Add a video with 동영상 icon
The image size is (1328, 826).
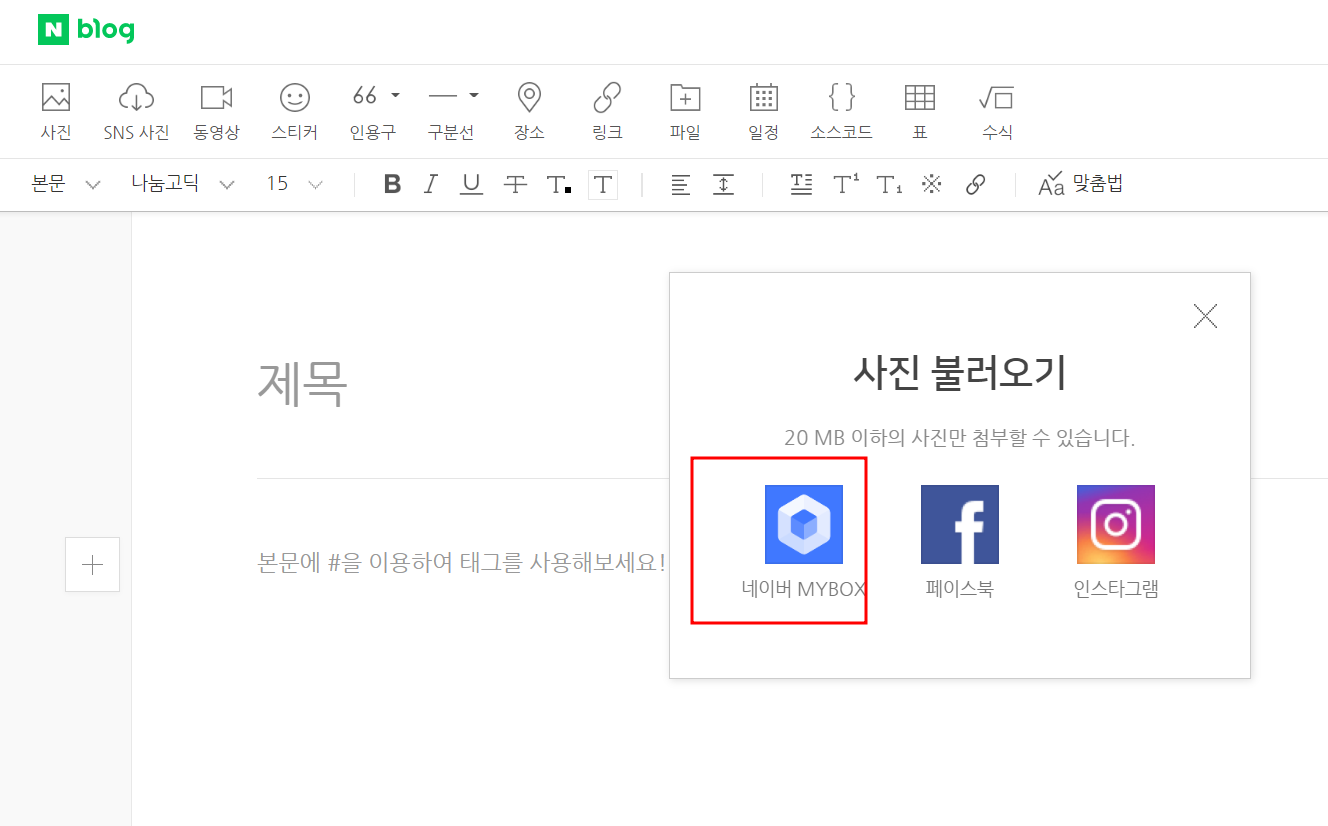pos(216,111)
